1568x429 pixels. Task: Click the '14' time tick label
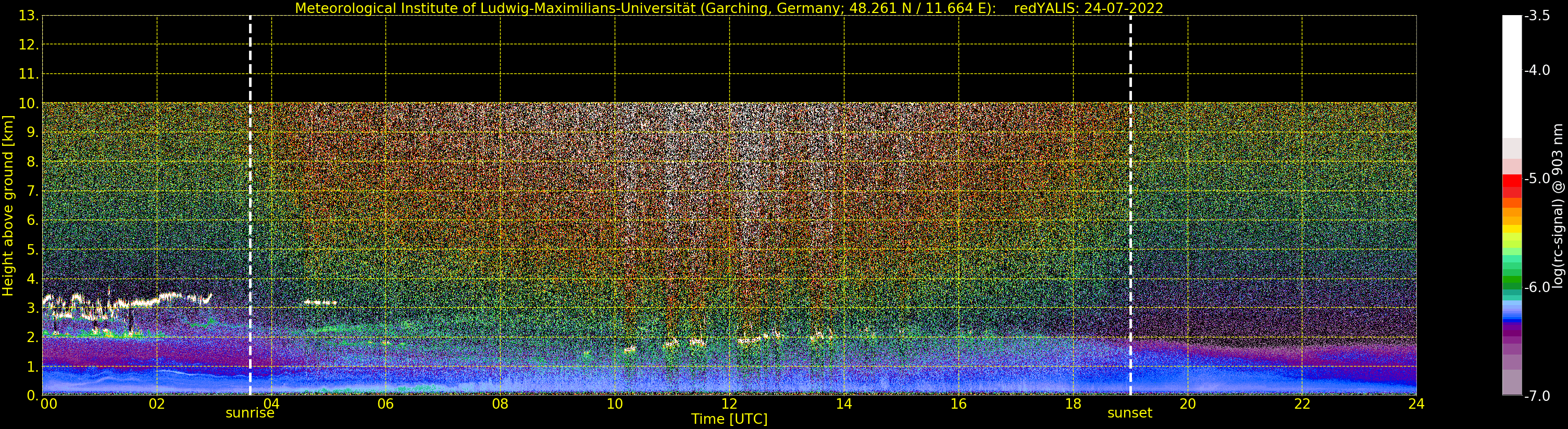coord(844,404)
